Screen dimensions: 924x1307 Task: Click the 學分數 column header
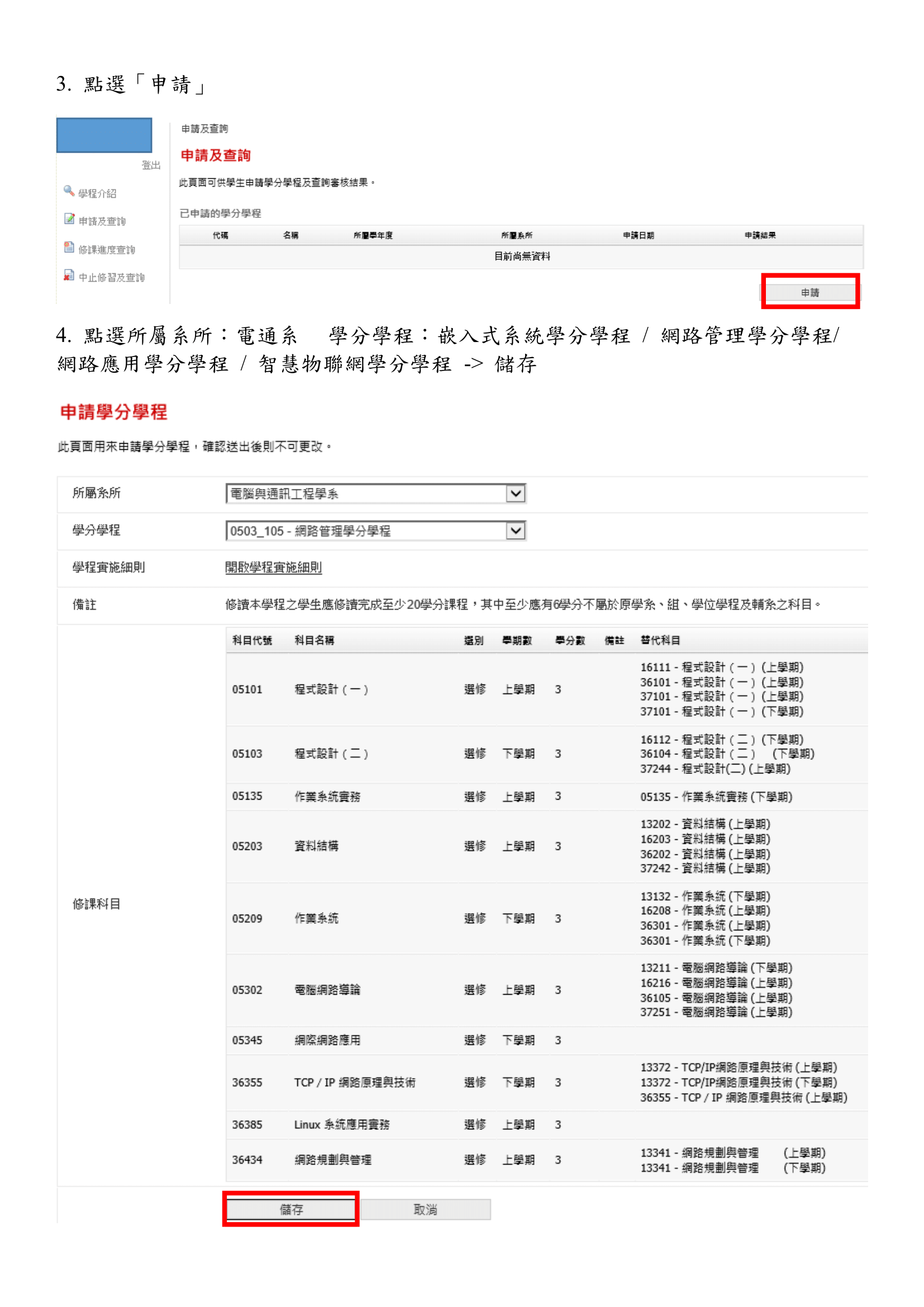[x=569, y=640]
